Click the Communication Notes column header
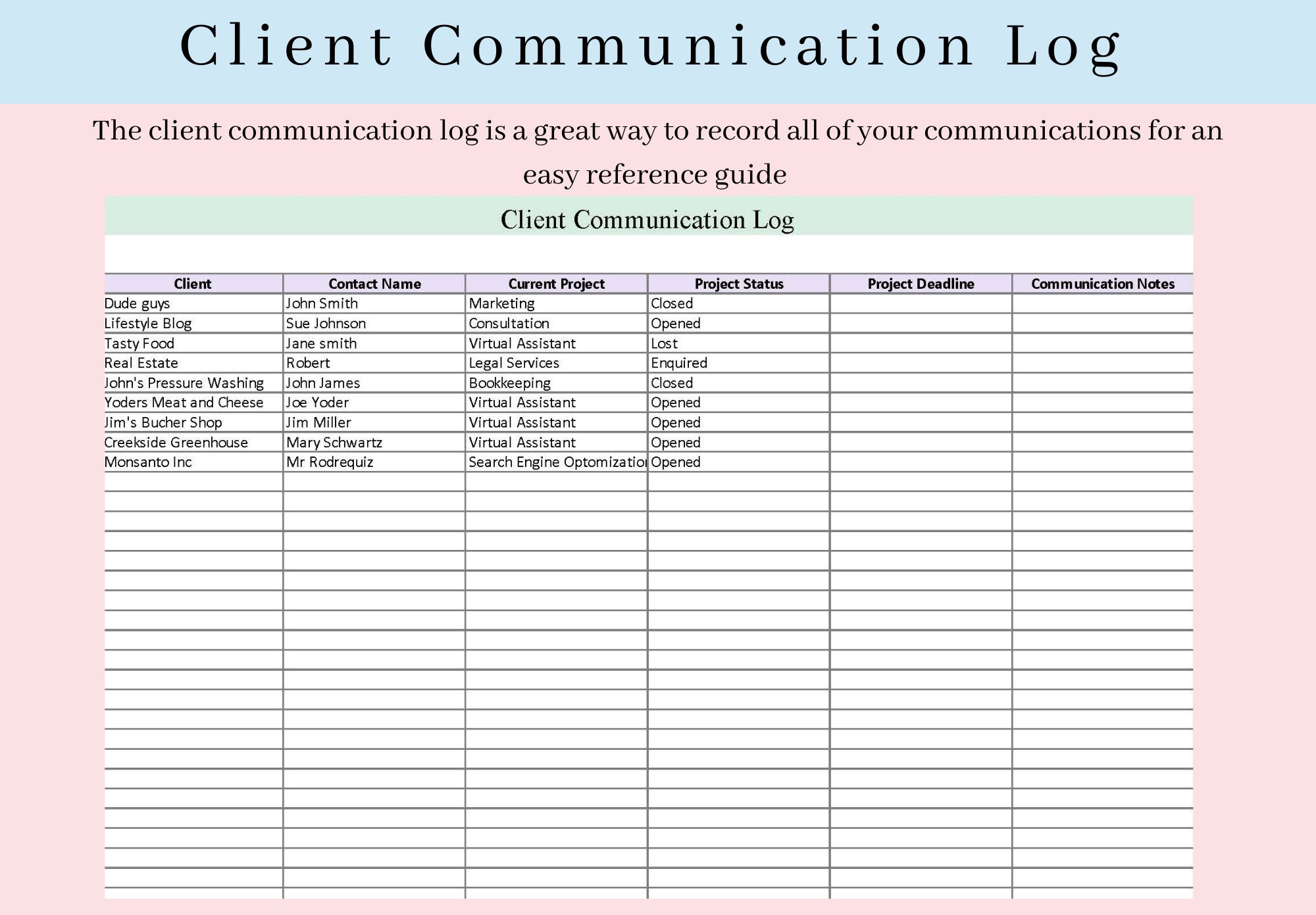This screenshot has height=915, width=1316. click(1101, 283)
